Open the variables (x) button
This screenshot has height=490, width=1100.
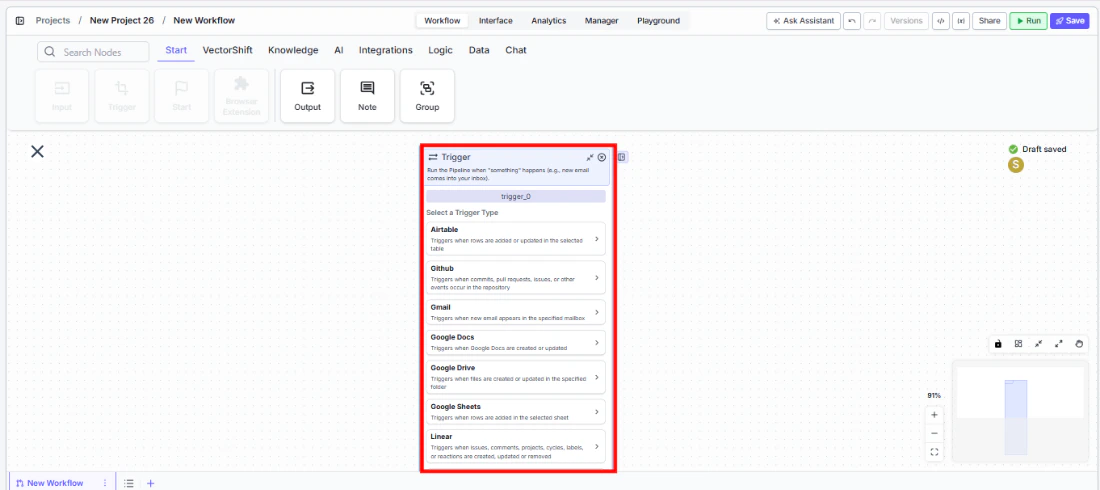(960, 21)
